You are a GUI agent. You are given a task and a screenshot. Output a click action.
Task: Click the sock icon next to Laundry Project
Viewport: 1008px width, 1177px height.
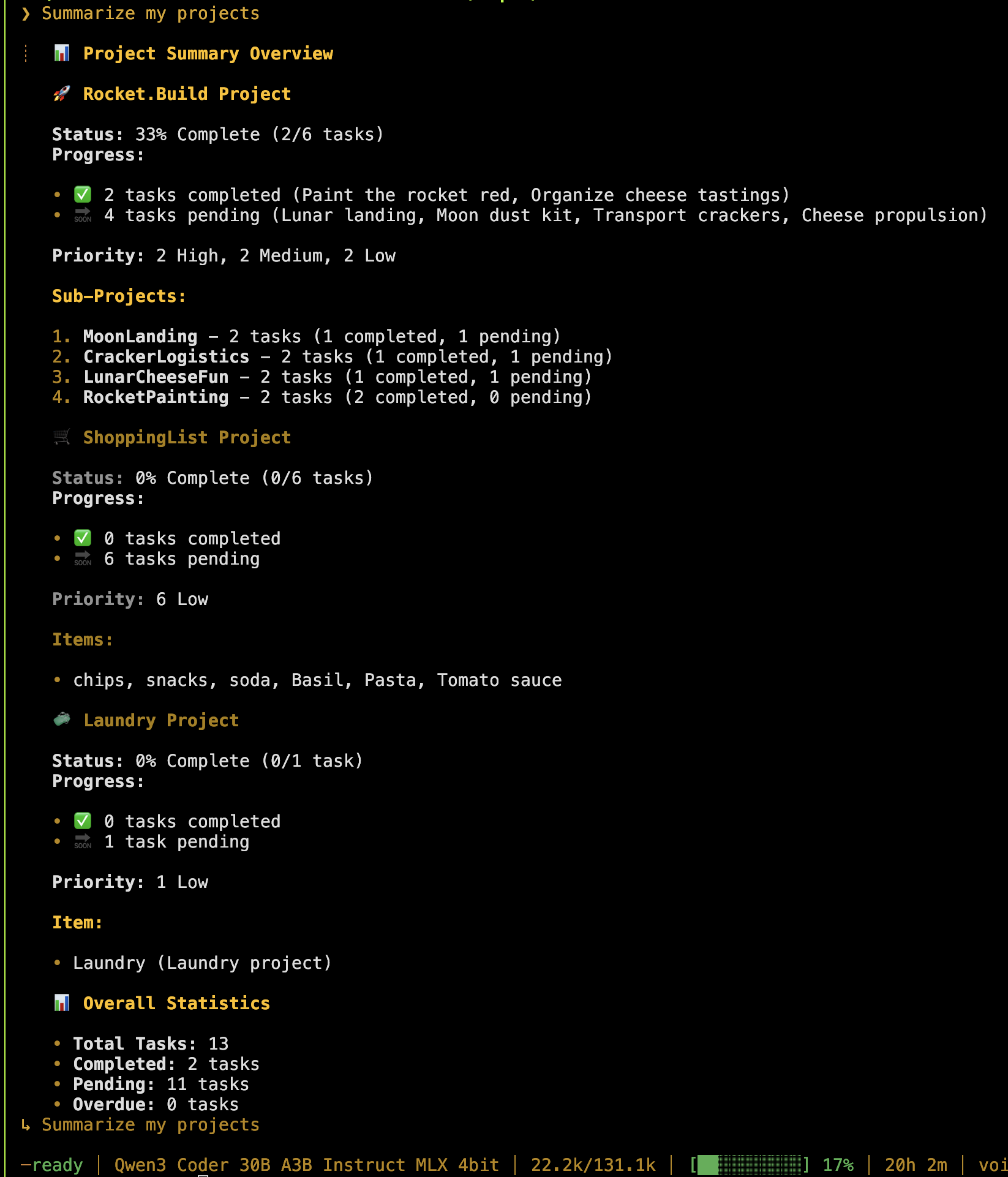[62, 720]
